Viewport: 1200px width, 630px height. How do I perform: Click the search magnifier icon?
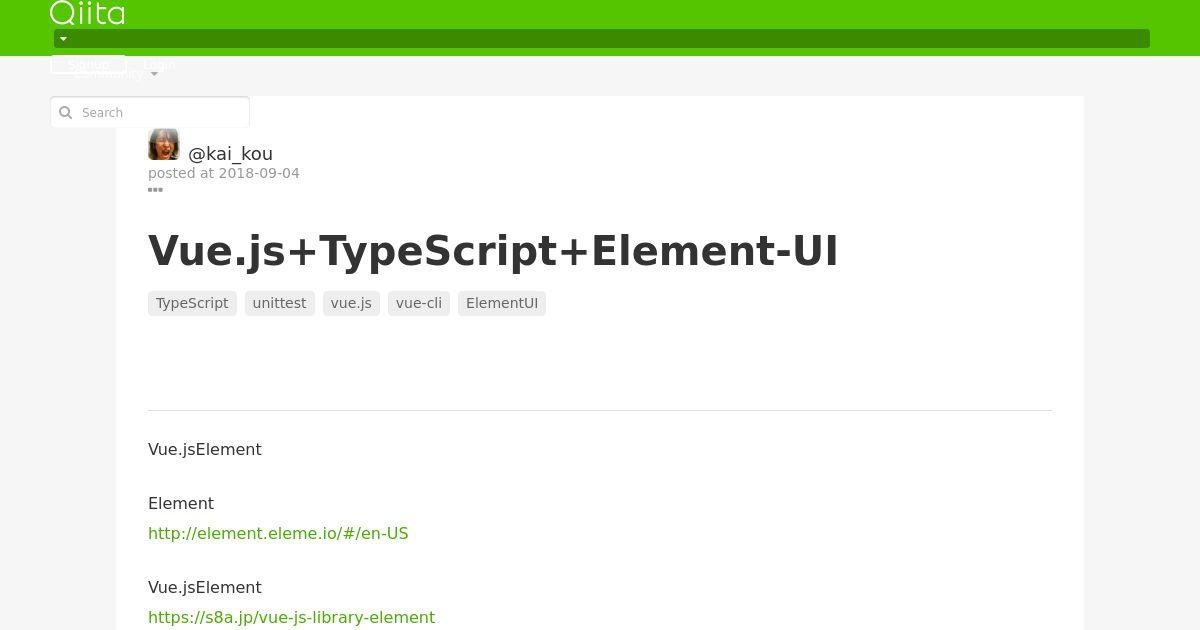click(x=66, y=113)
